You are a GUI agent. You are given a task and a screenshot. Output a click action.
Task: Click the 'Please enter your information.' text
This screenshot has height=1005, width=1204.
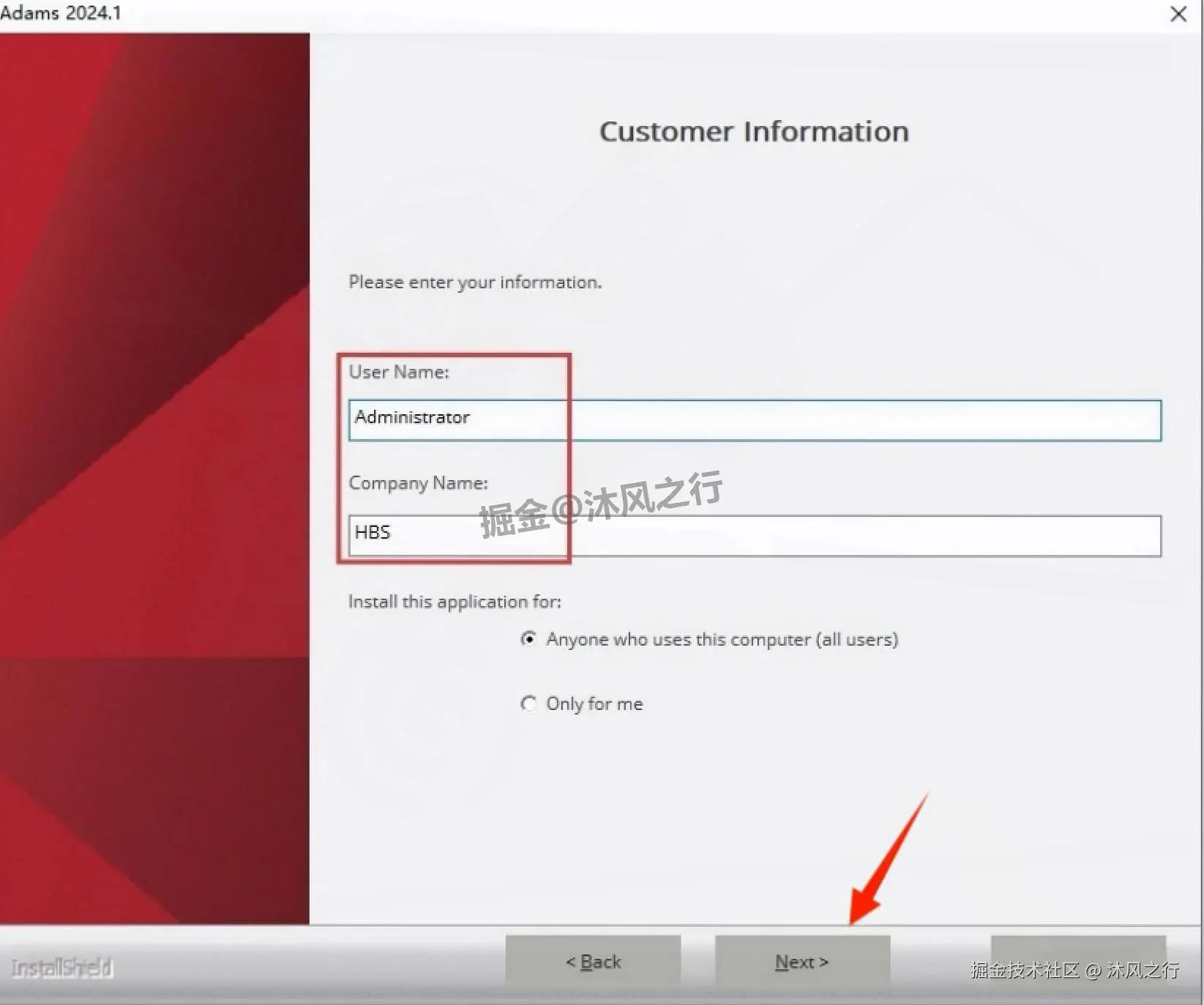(x=475, y=283)
